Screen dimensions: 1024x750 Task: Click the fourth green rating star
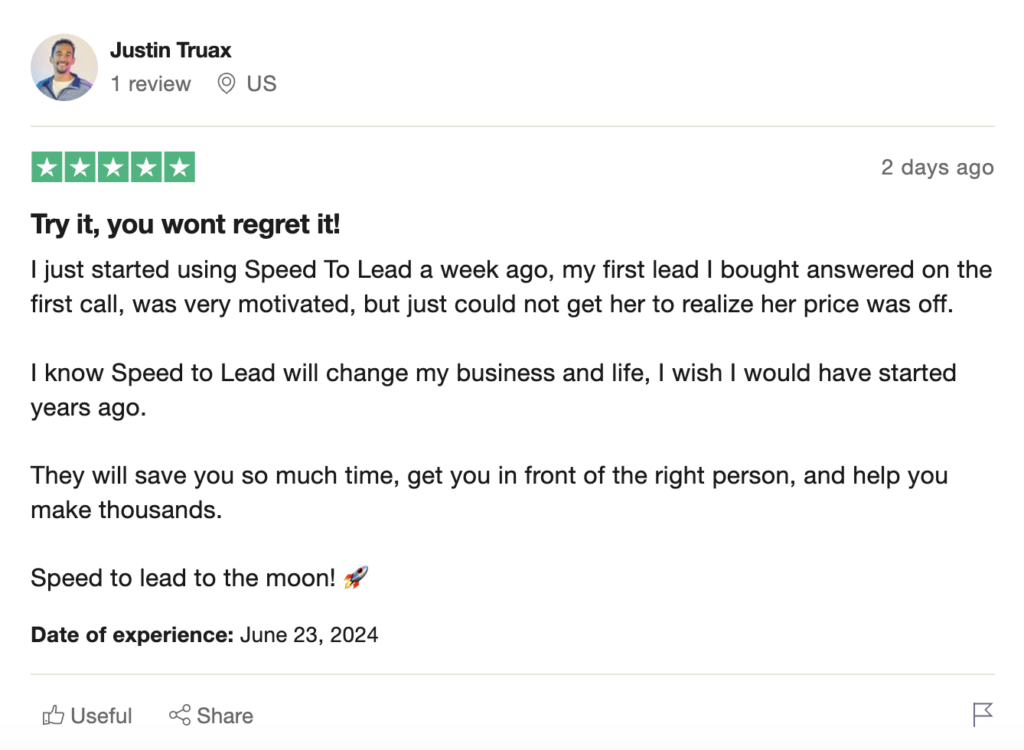point(146,167)
